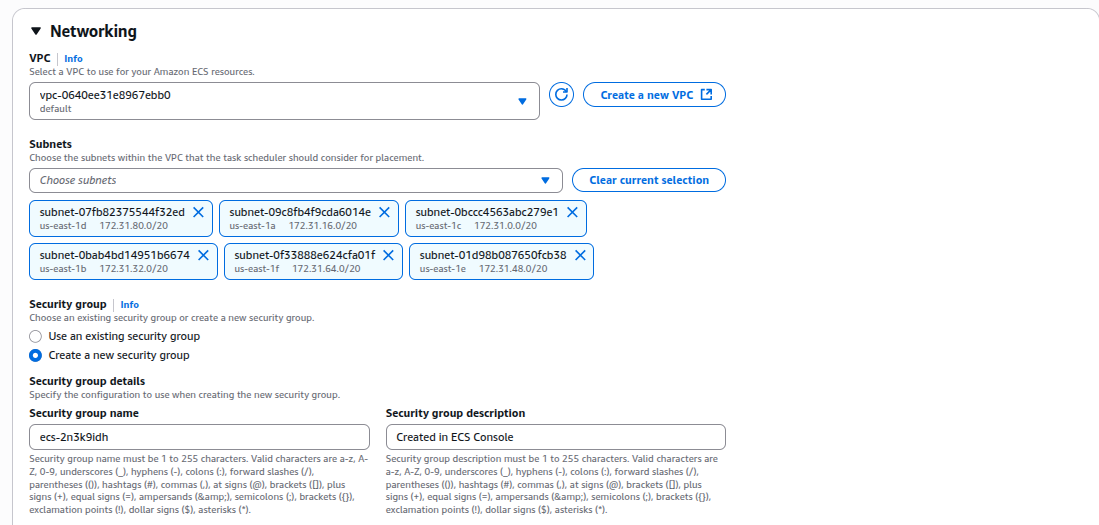Click the us-east-1b 172.31.32.0/20 subnet text

(x=104, y=268)
